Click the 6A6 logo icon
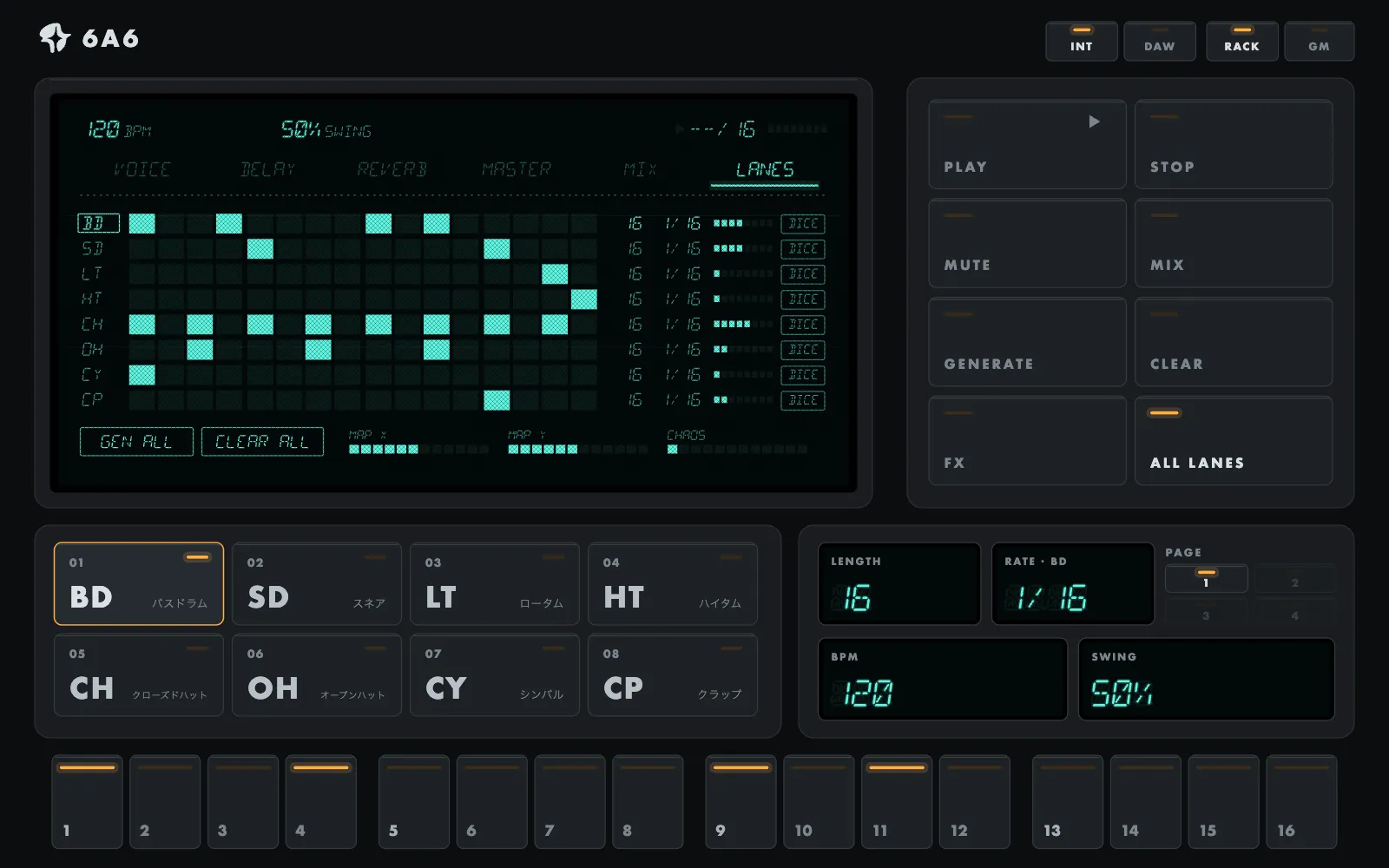This screenshot has width=1389, height=868. (x=55, y=37)
